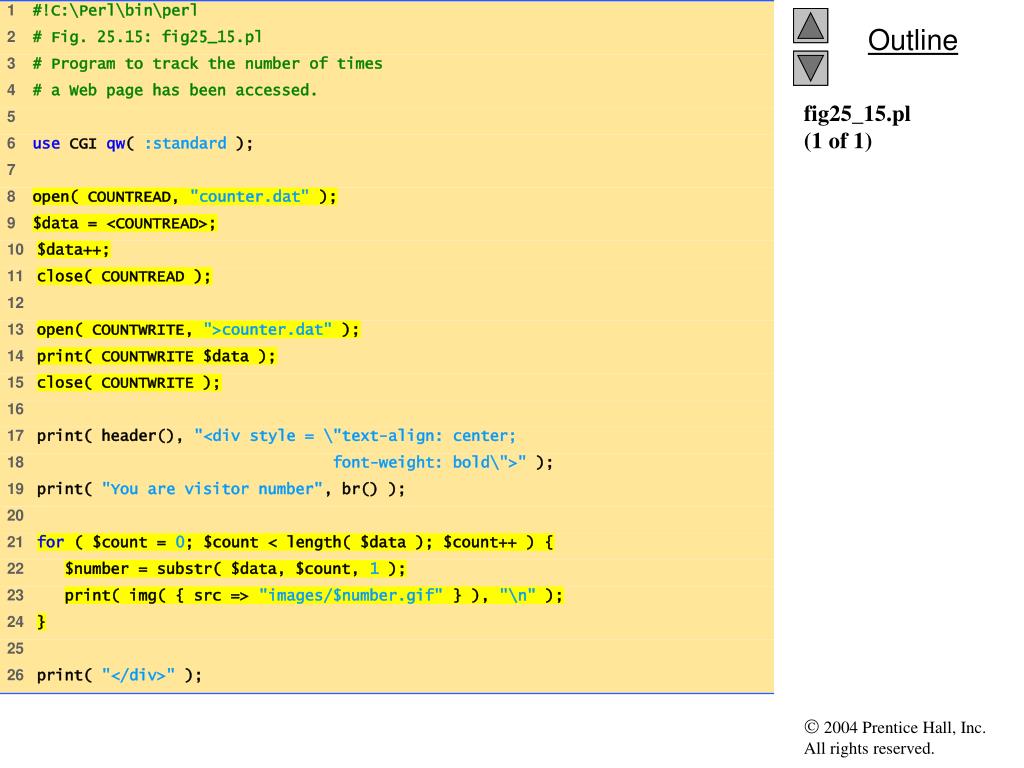Click the up arrow navigation button

click(x=810, y=26)
